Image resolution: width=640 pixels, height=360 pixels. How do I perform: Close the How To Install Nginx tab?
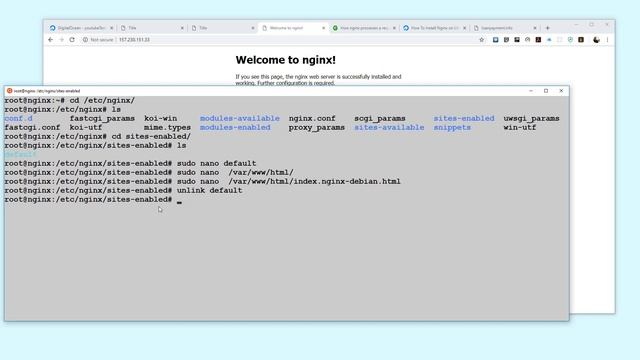[464, 28]
